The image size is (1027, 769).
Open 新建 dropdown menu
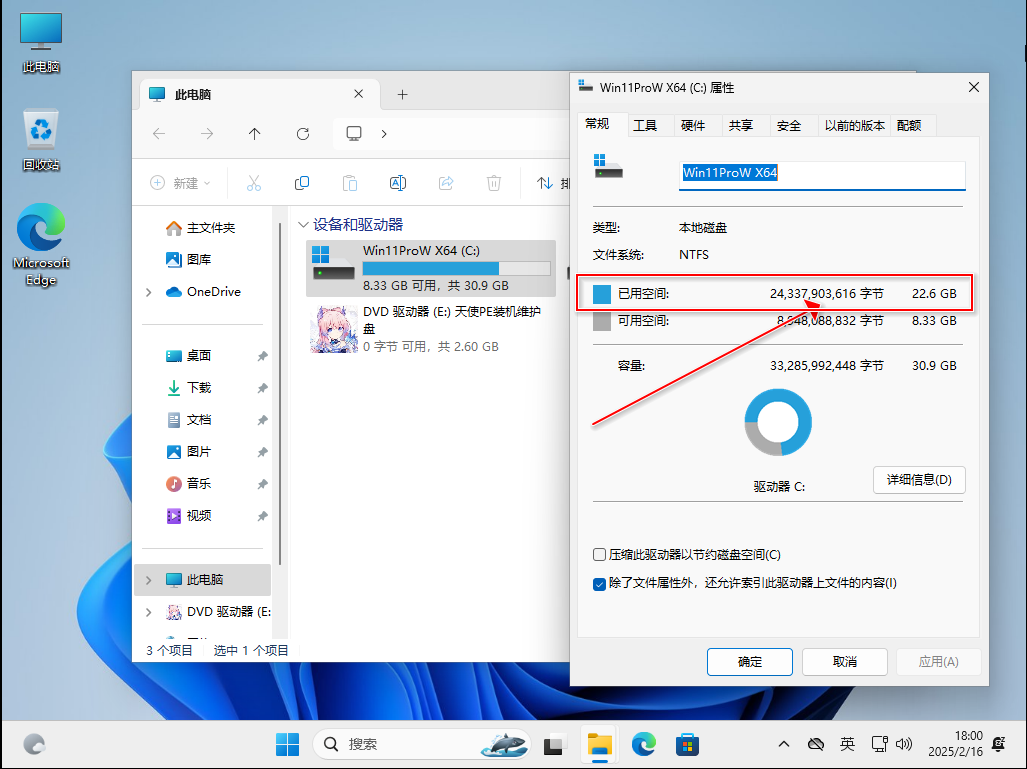[180, 183]
